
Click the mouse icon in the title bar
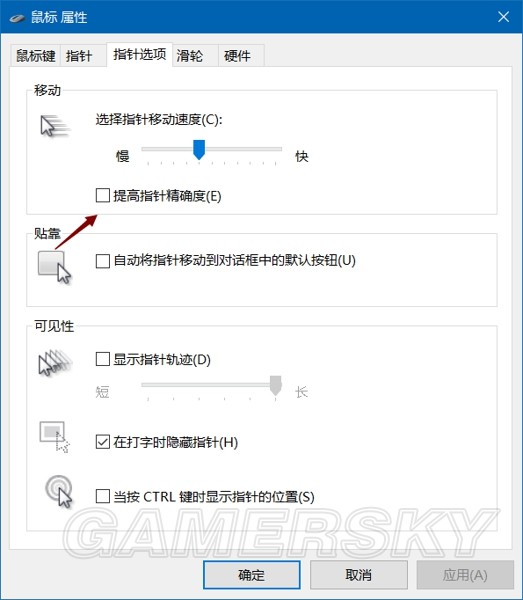coord(16,18)
